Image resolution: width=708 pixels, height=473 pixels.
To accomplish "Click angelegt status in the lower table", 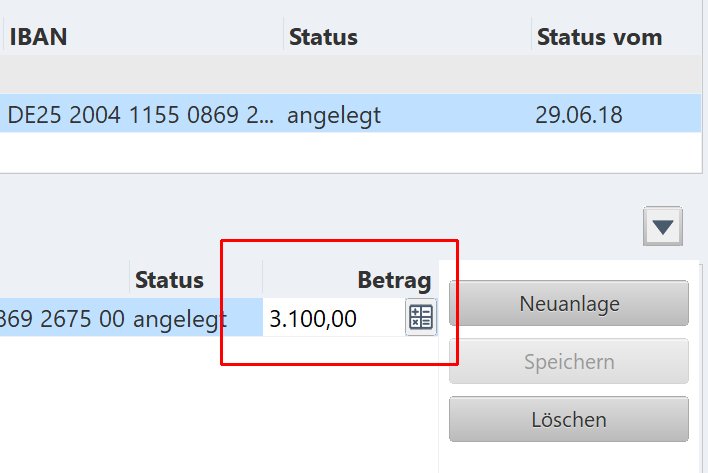I will click(180, 319).
